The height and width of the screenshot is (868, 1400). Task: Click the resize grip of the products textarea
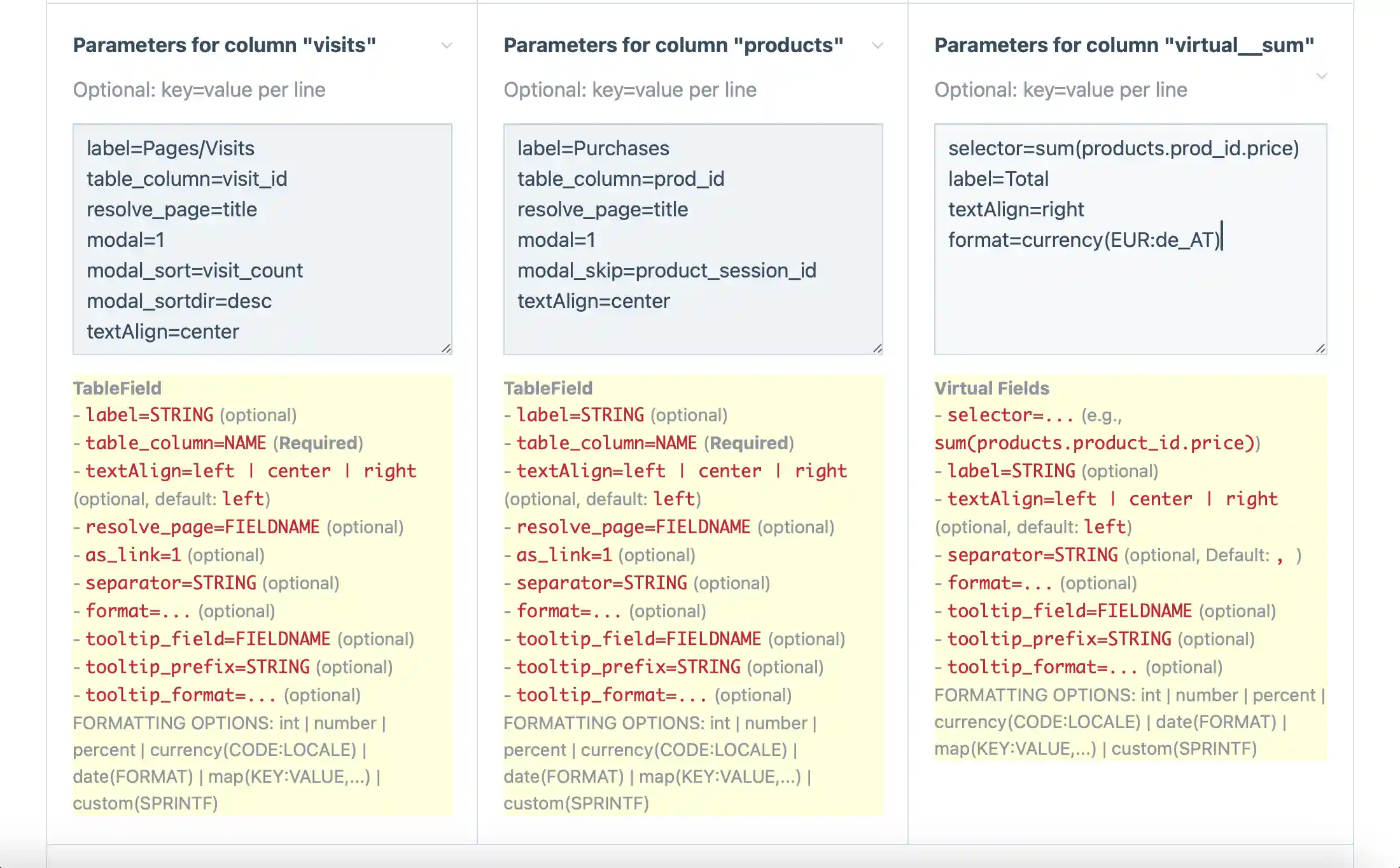click(x=878, y=349)
